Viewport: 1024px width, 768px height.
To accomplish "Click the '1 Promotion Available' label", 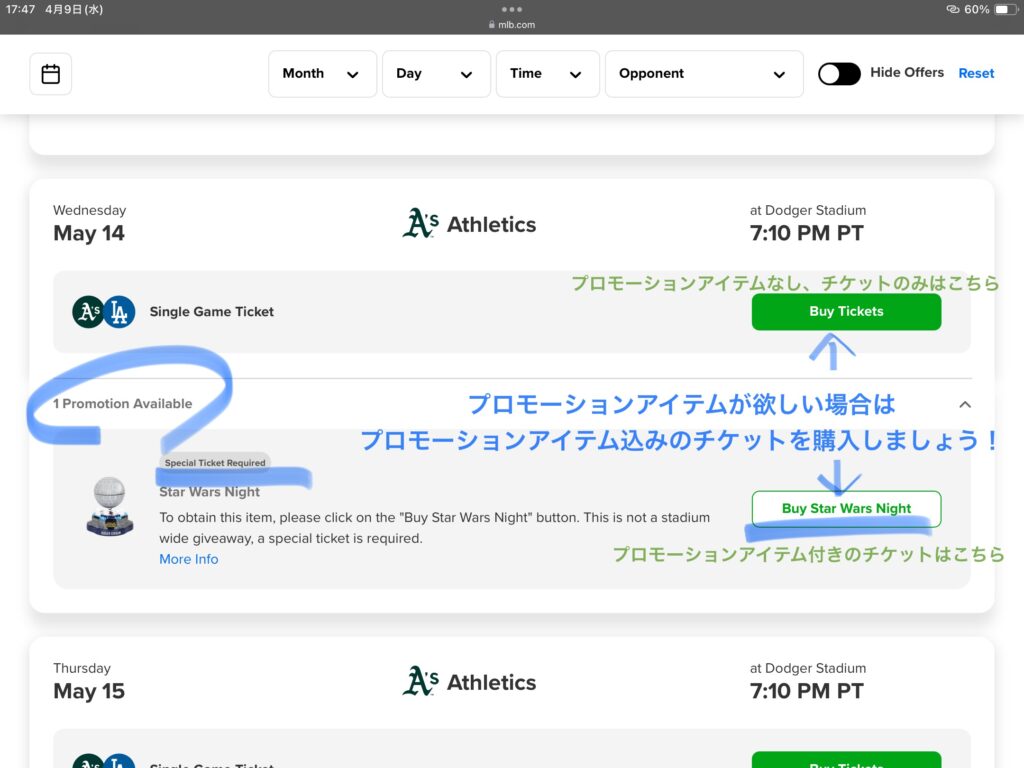I will [x=123, y=404].
